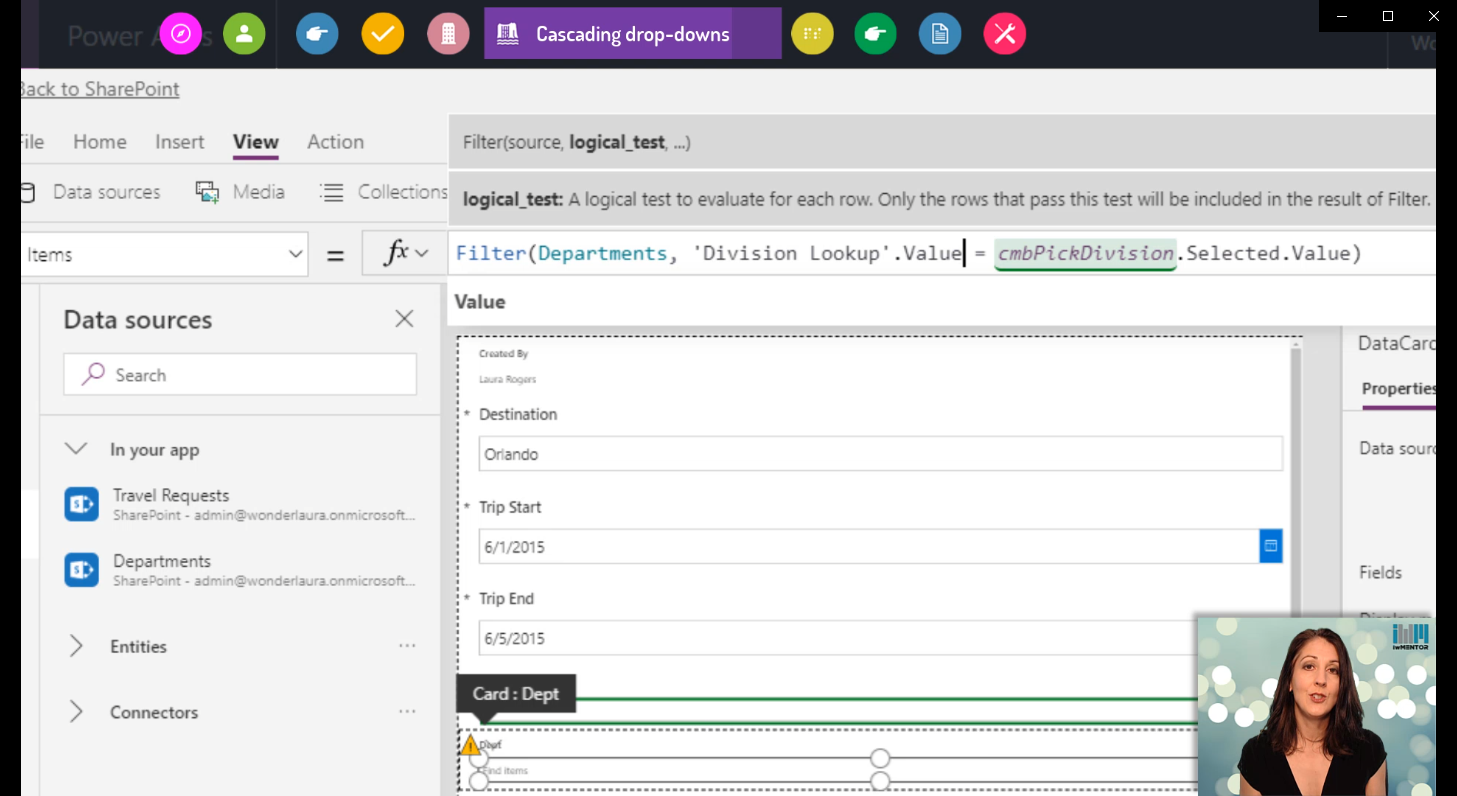Click the Data sources search box
Viewport: 1457px width, 796px height.
click(x=240, y=375)
